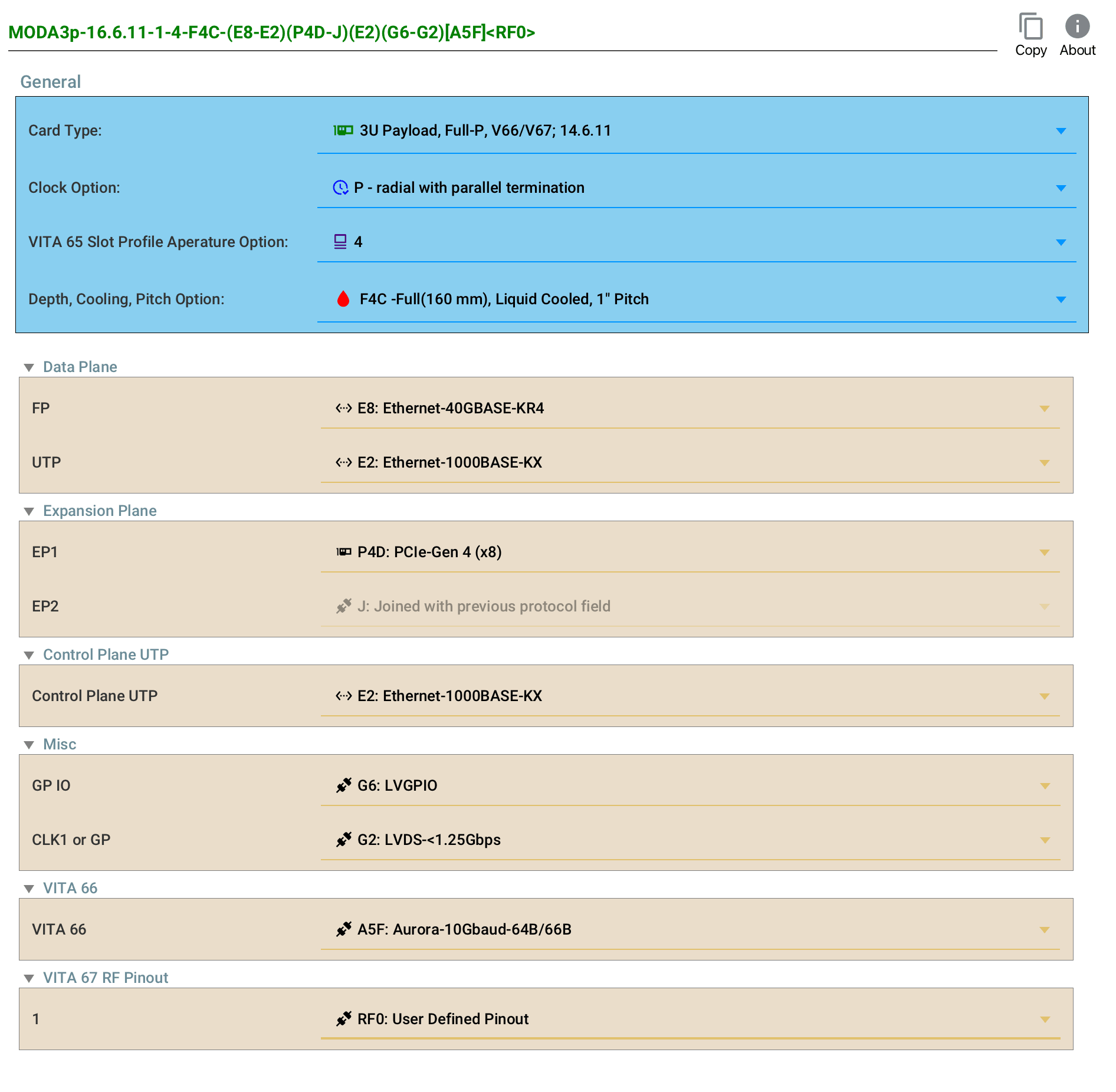Collapse the Misc section
This screenshot has width=1116, height=1092.
pos(29,745)
